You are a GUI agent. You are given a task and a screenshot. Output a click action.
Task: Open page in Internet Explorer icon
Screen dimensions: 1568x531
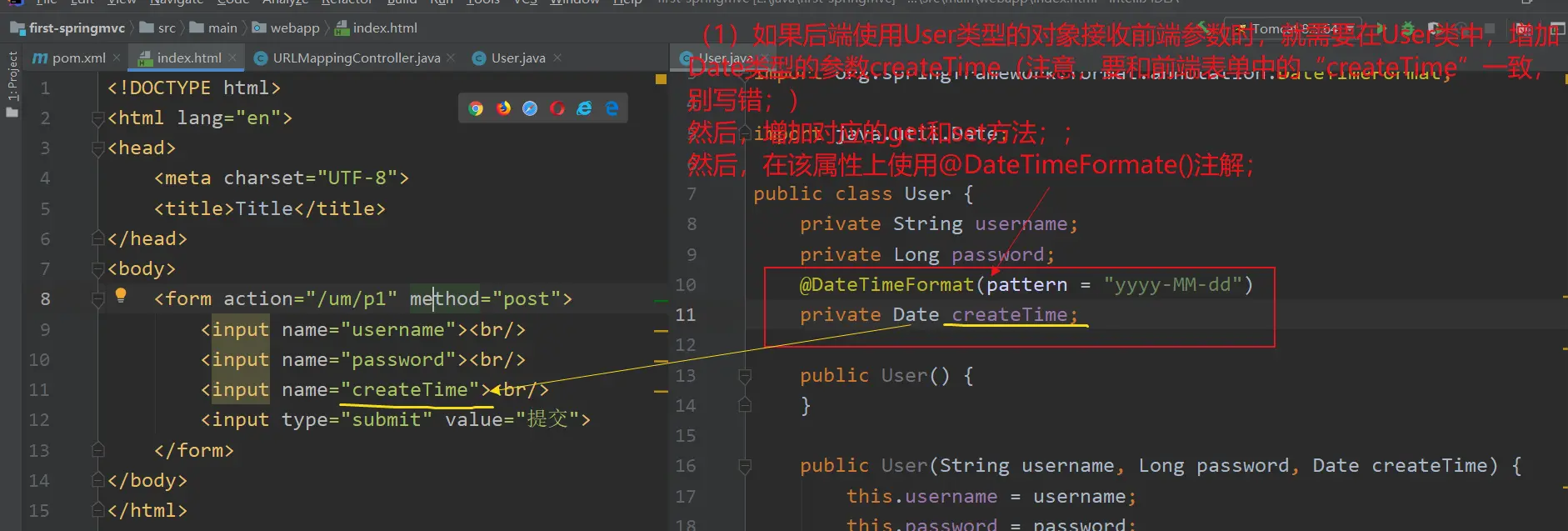(584, 108)
